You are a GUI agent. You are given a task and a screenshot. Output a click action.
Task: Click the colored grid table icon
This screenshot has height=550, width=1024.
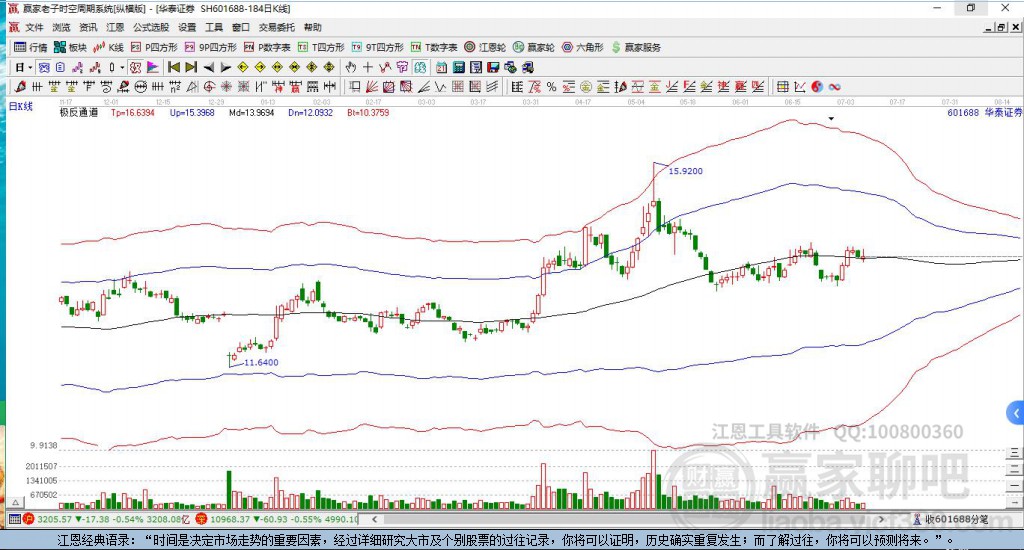783,87
